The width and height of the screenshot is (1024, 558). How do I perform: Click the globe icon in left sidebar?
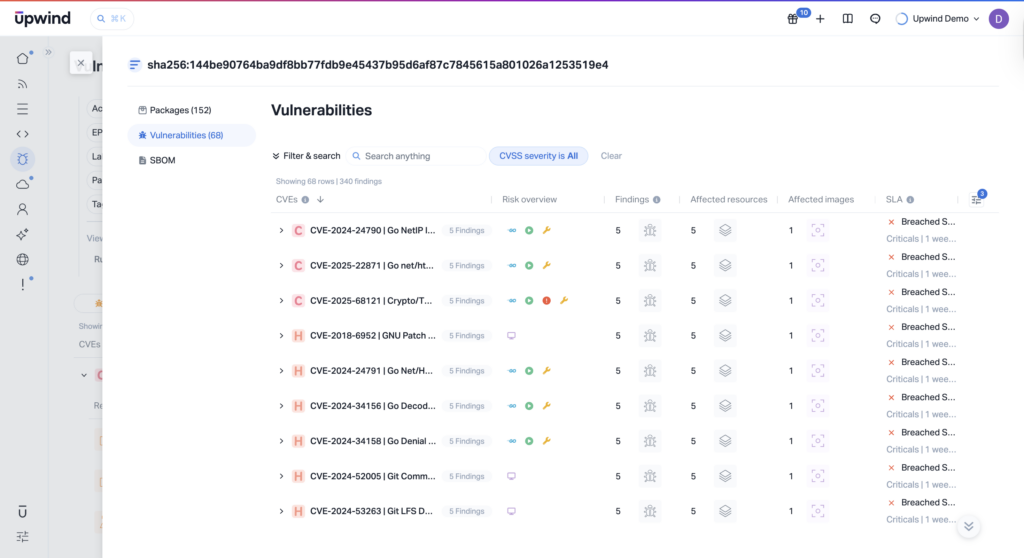pos(22,259)
